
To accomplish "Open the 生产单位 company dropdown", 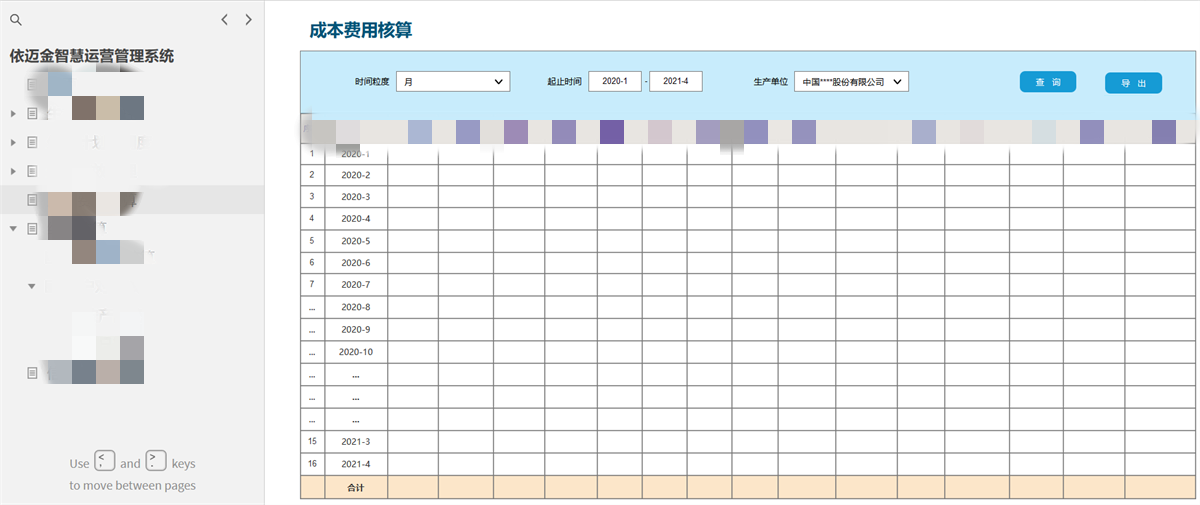I will pos(851,82).
